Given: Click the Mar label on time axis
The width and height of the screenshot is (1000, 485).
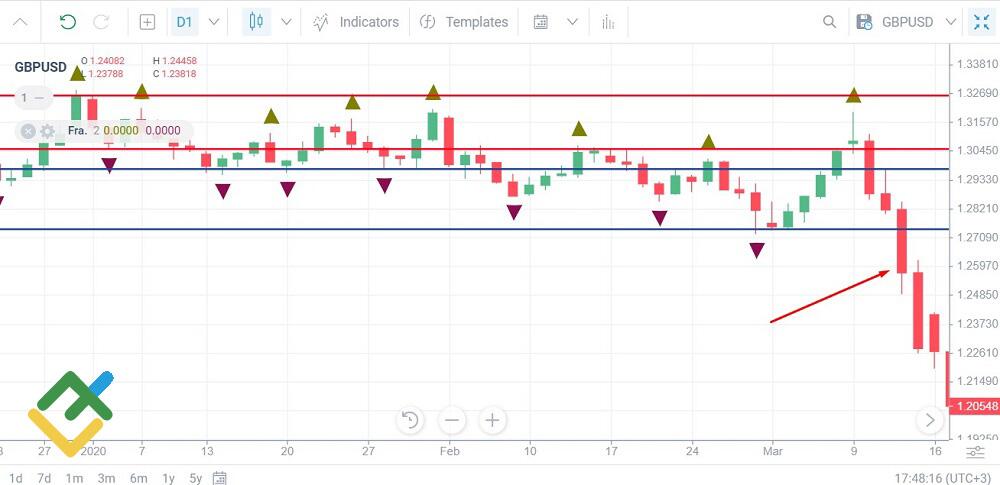Looking at the screenshot, I should [772, 451].
